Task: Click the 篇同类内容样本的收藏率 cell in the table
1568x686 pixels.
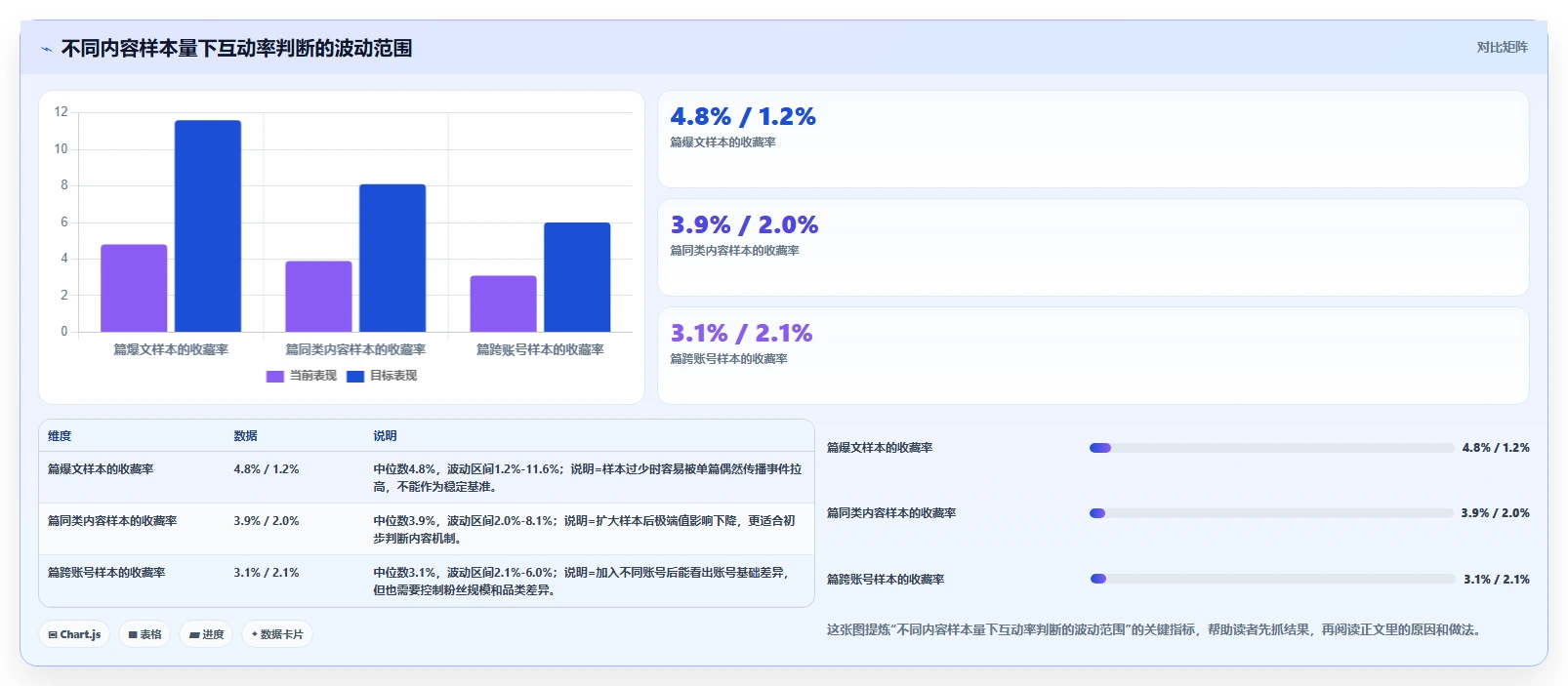Action: pyautogui.click(x=112, y=521)
